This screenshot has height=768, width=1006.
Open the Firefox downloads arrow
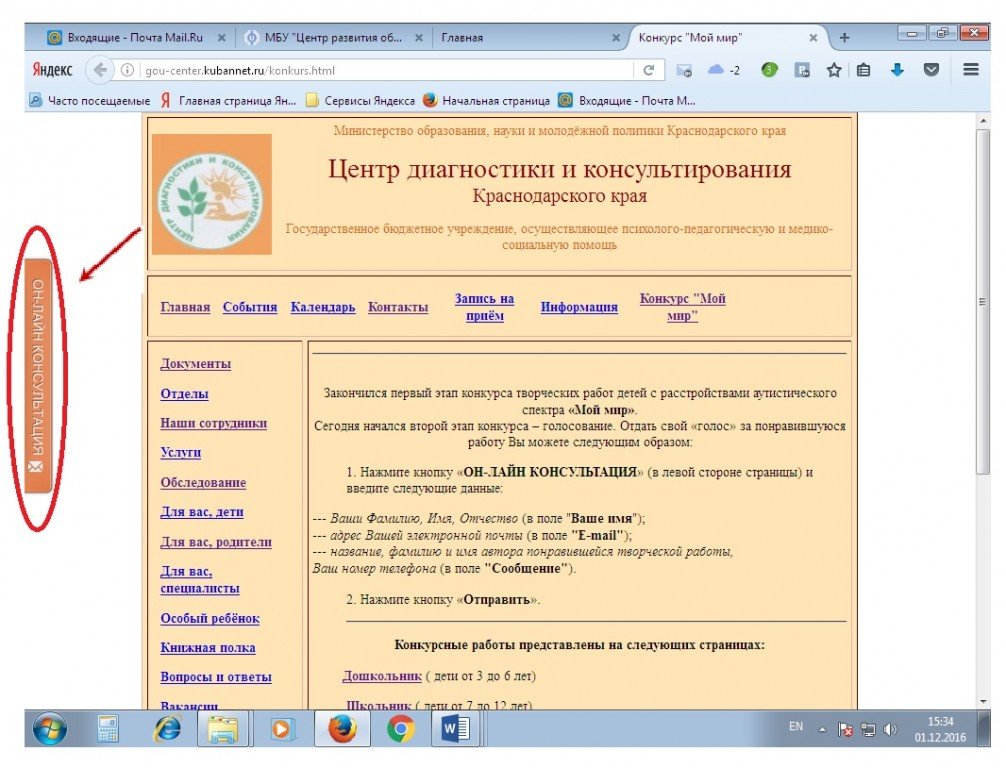point(897,70)
